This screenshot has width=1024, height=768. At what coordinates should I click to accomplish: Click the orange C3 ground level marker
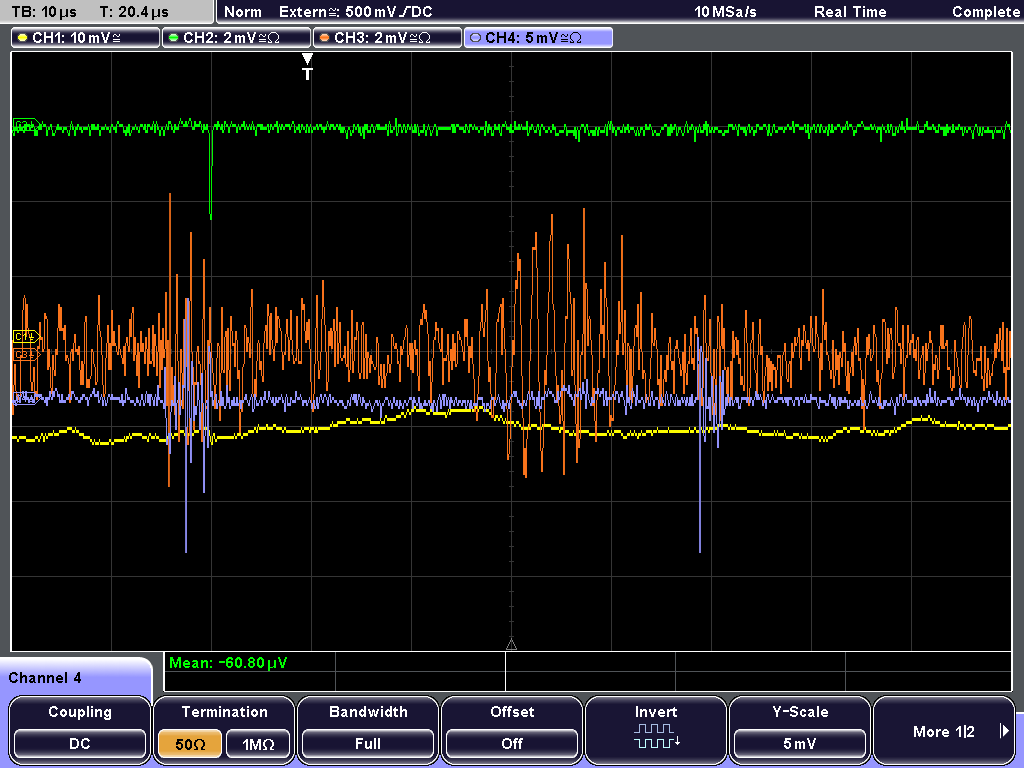click(26, 355)
